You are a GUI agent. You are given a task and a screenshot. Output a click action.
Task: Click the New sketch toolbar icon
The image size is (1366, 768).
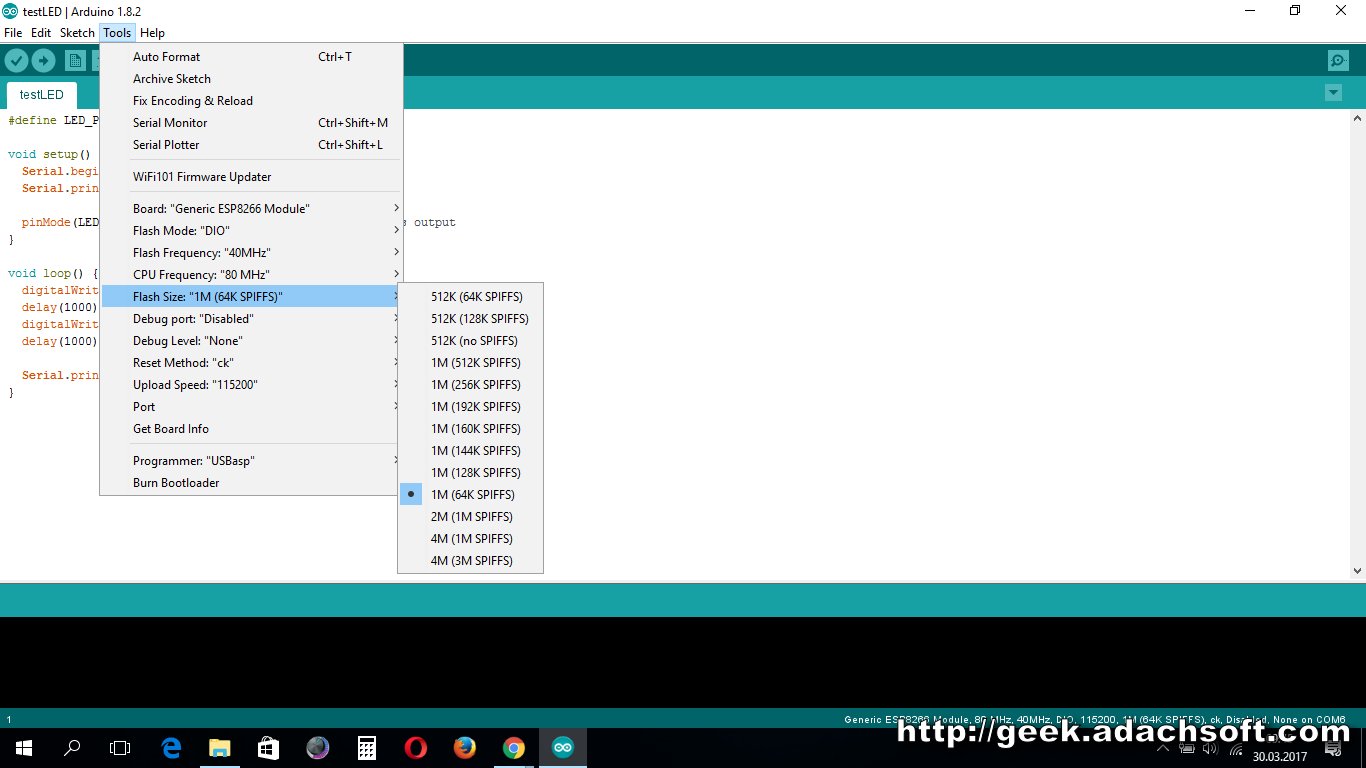tap(75, 61)
